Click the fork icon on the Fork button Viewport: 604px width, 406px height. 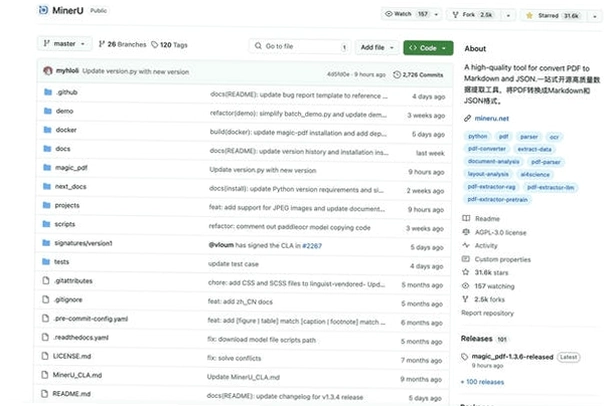[x=455, y=15]
